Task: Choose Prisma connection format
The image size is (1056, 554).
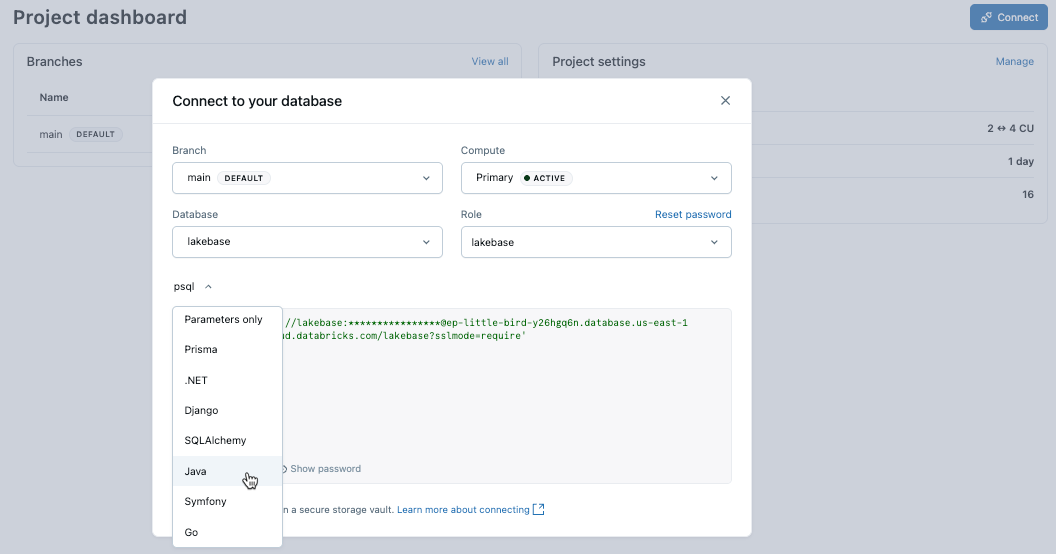Action: pos(201,350)
